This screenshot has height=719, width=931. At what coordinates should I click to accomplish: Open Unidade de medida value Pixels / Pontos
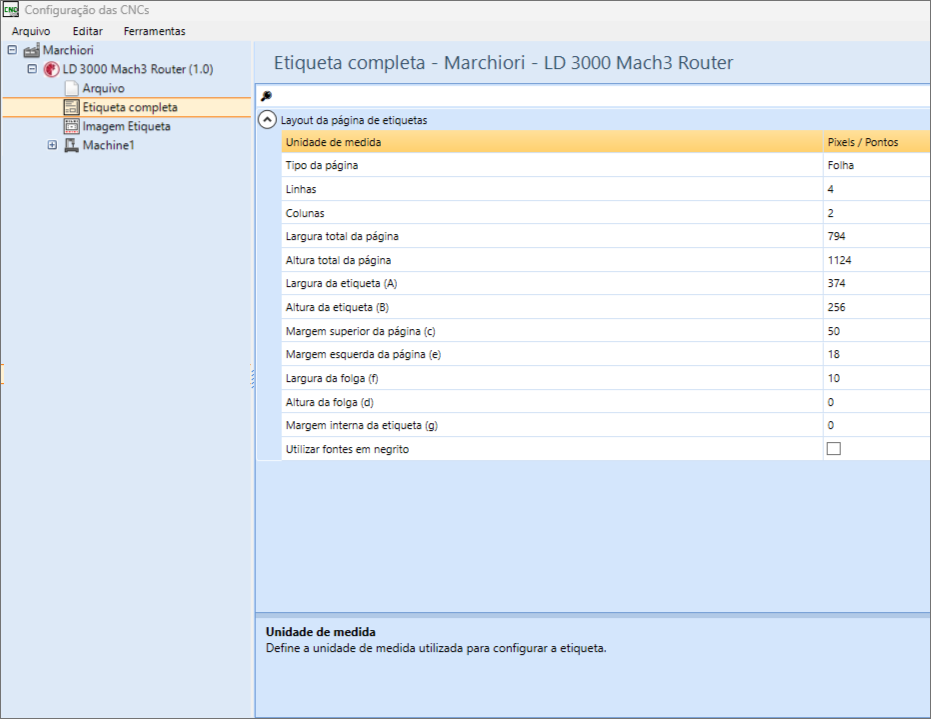point(876,142)
